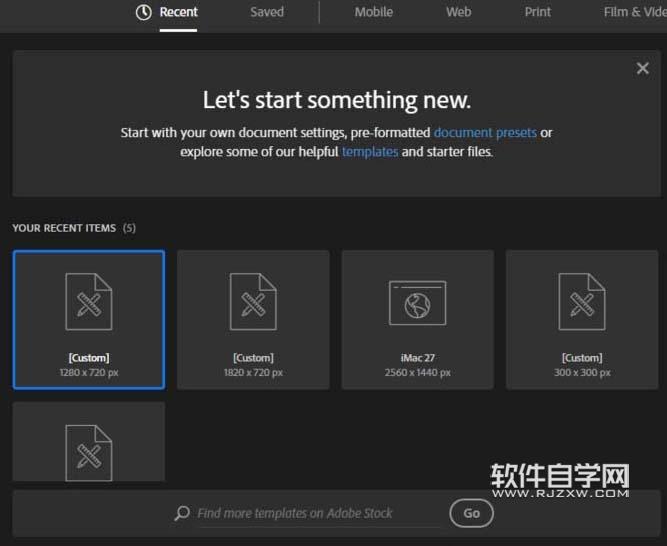667x546 pixels.
Task: Open the Print presets tab
Action: pos(538,12)
